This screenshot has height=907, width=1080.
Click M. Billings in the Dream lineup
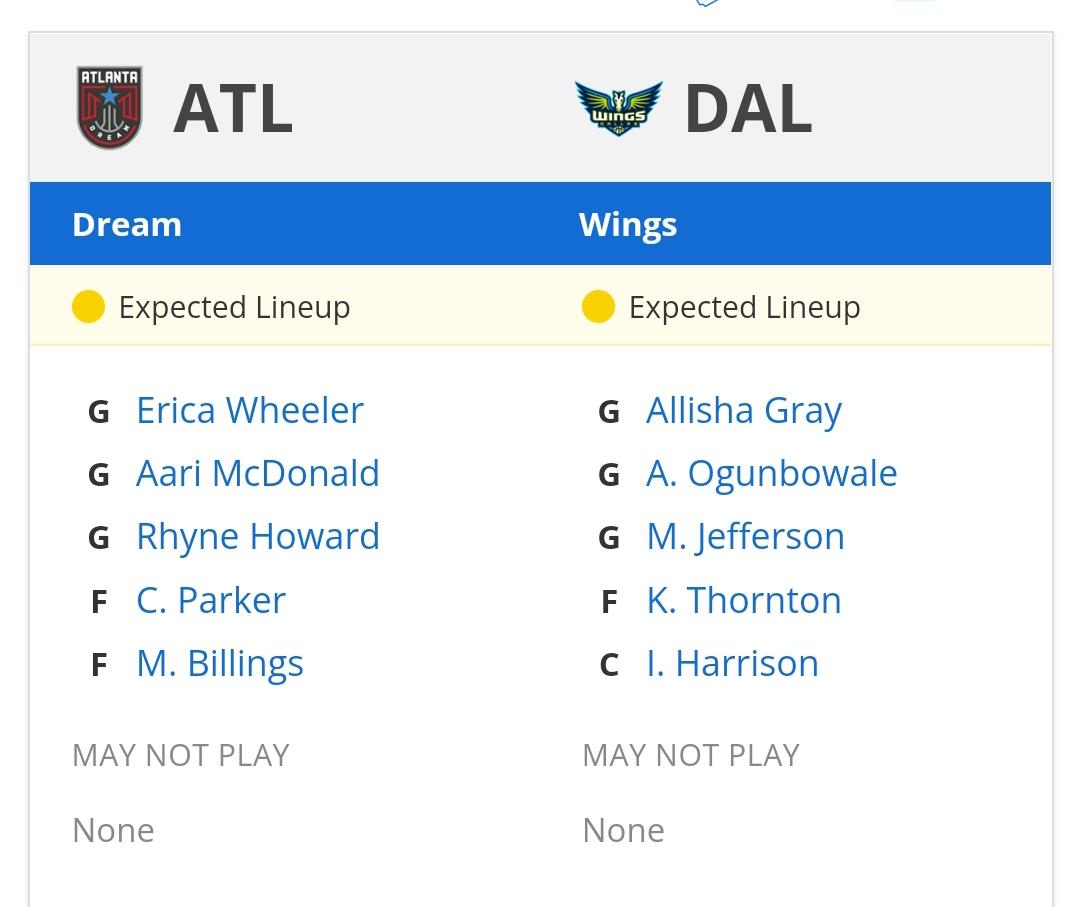219,663
